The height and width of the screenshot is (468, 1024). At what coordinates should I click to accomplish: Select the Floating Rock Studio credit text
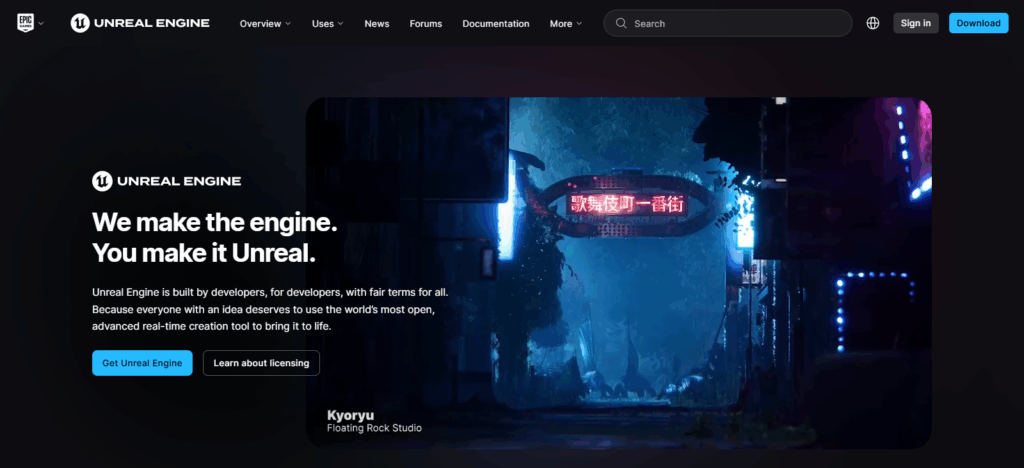coord(374,428)
